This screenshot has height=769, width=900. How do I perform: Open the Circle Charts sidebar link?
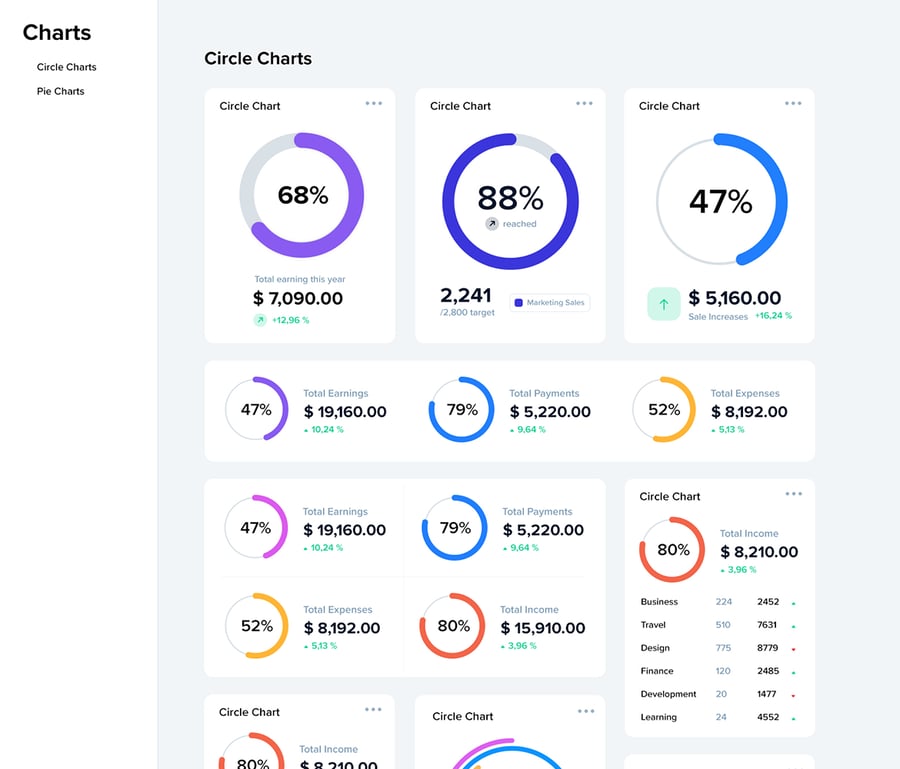[x=66, y=67]
